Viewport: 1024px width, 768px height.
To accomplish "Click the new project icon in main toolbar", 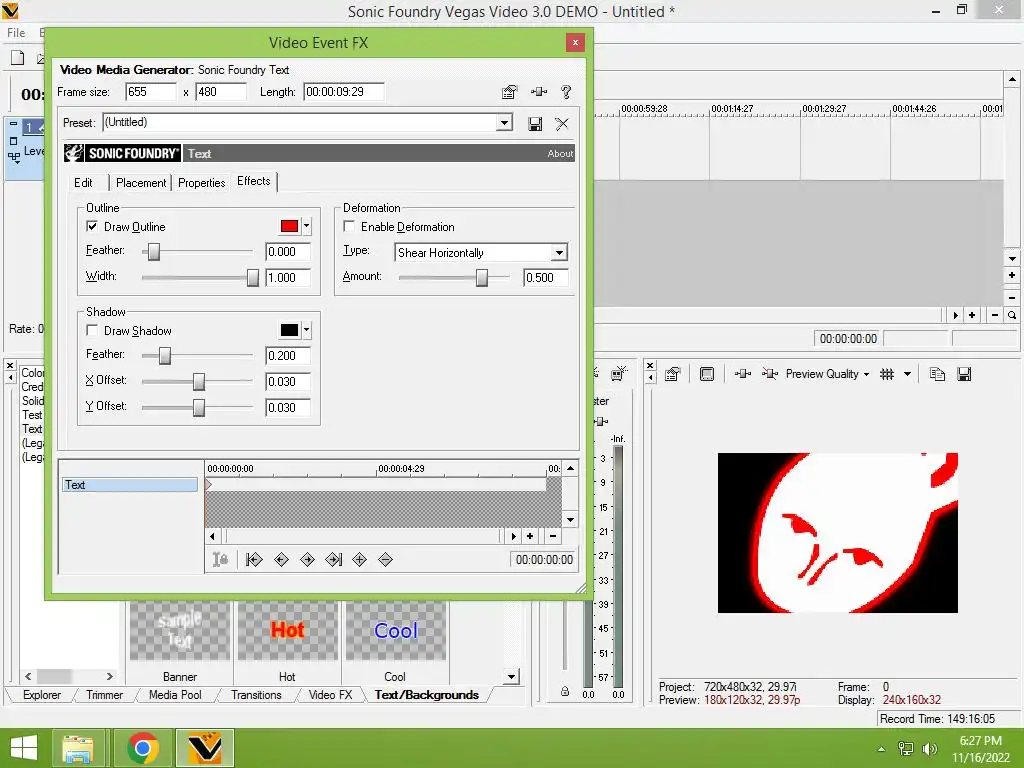I will tap(18, 58).
